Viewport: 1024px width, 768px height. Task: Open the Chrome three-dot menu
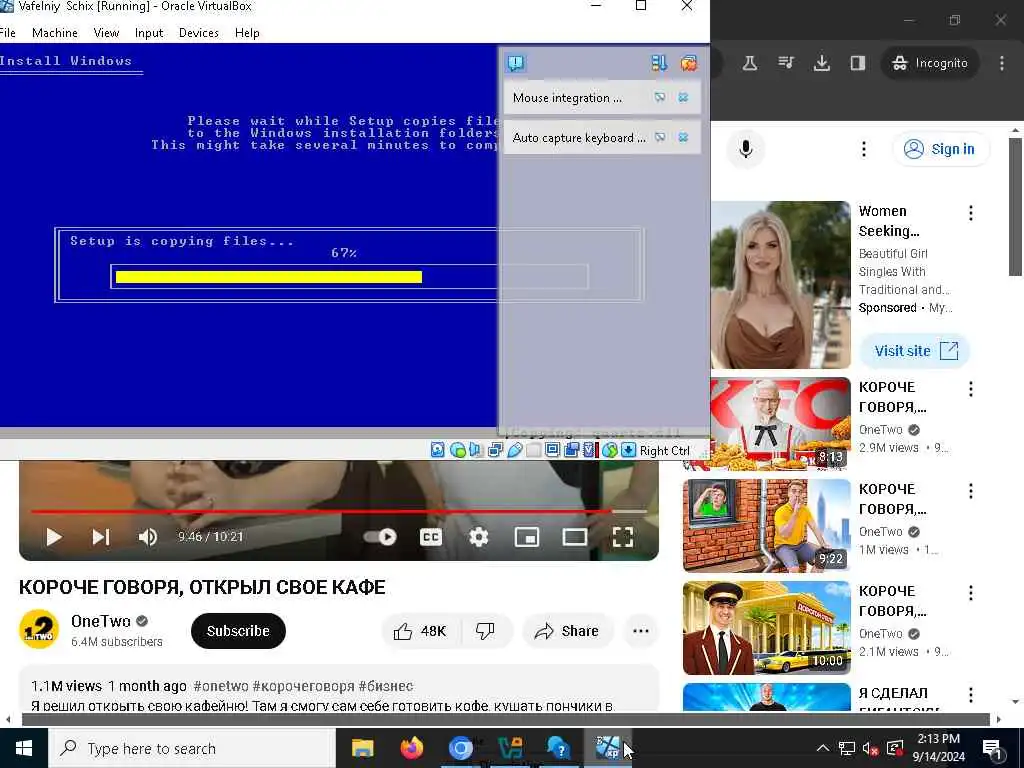[1002, 63]
